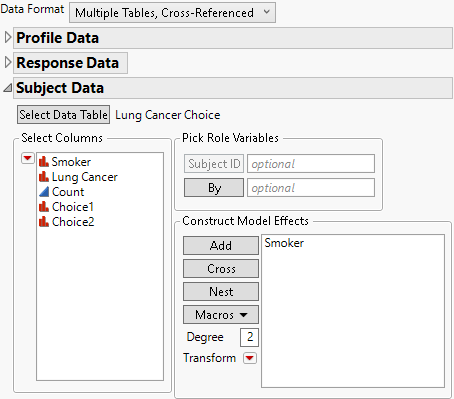Click the By role button
Image resolution: width=454 pixels, height=399 pixels.
coord(214,188)
